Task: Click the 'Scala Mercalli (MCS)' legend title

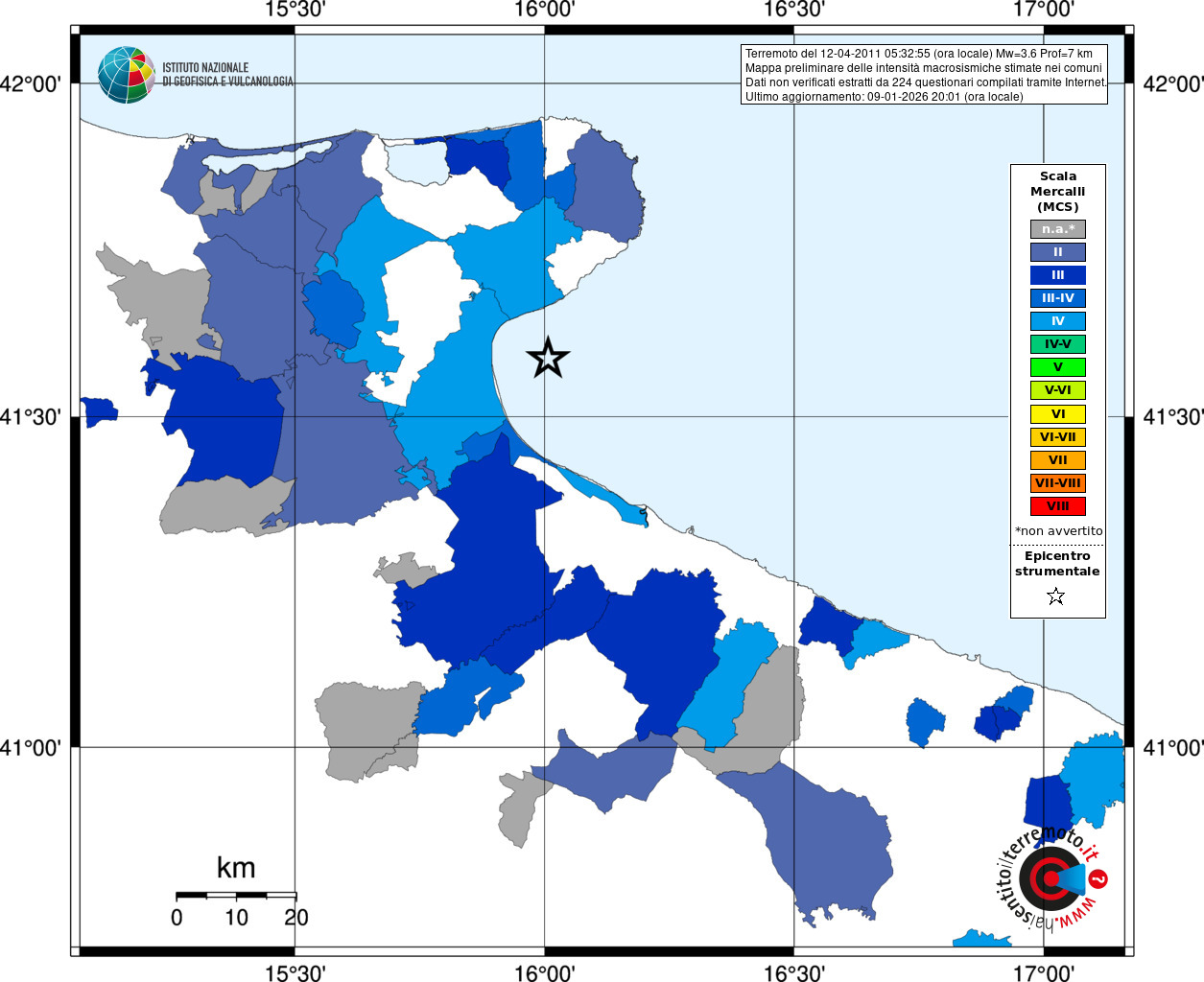Action: (1058, 191)
